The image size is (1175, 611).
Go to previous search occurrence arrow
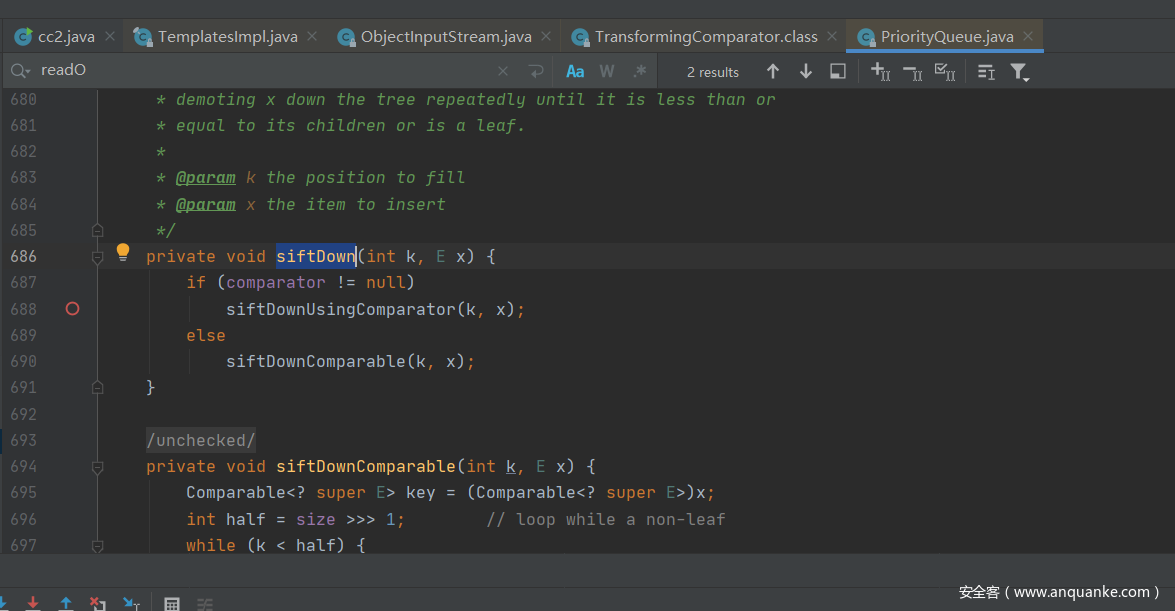(772, 71)
